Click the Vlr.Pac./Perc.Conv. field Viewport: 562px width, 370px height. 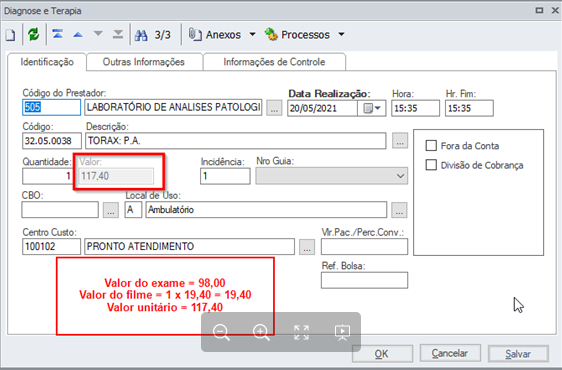point(364,247)
